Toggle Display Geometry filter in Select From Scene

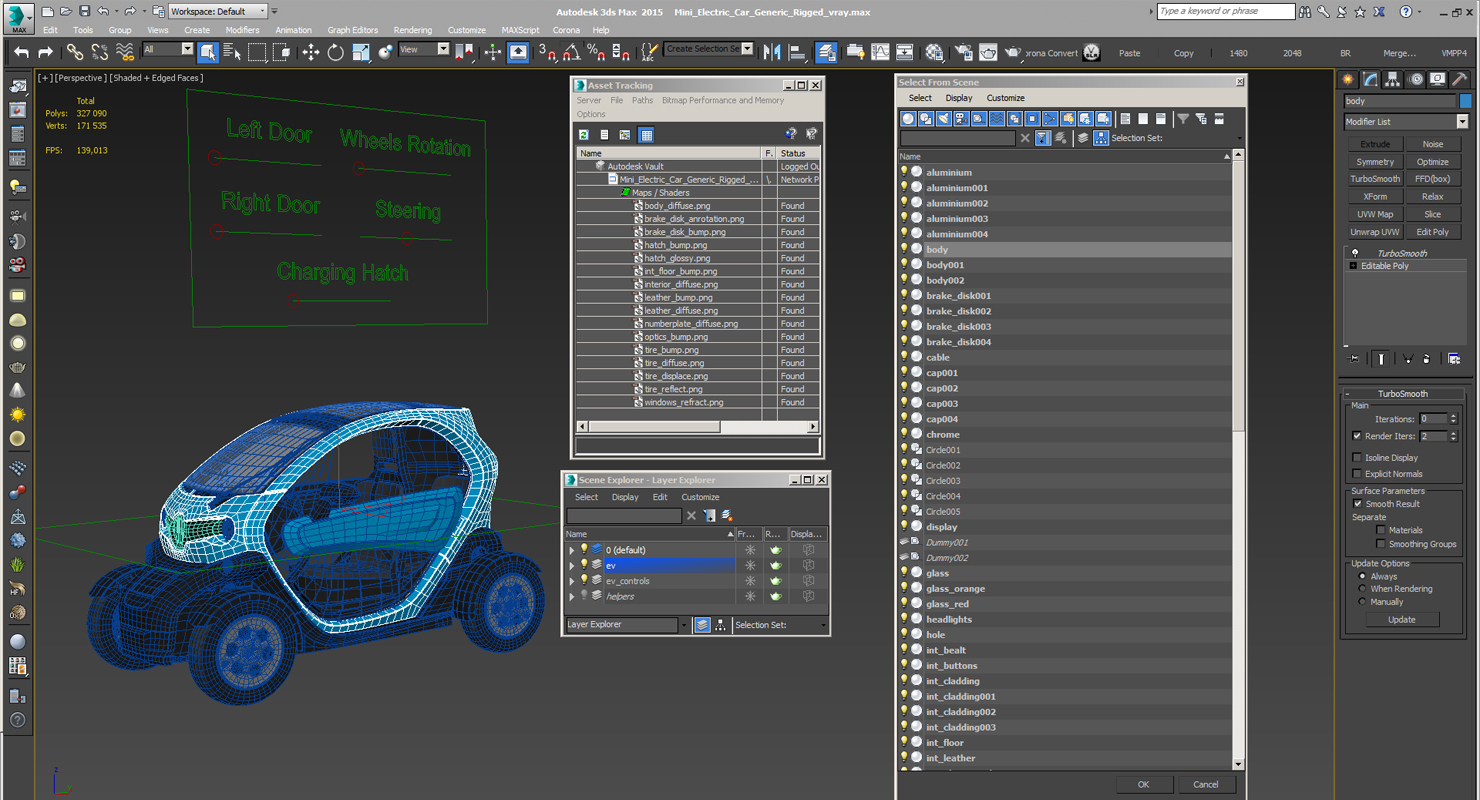(x=908, y=119)
